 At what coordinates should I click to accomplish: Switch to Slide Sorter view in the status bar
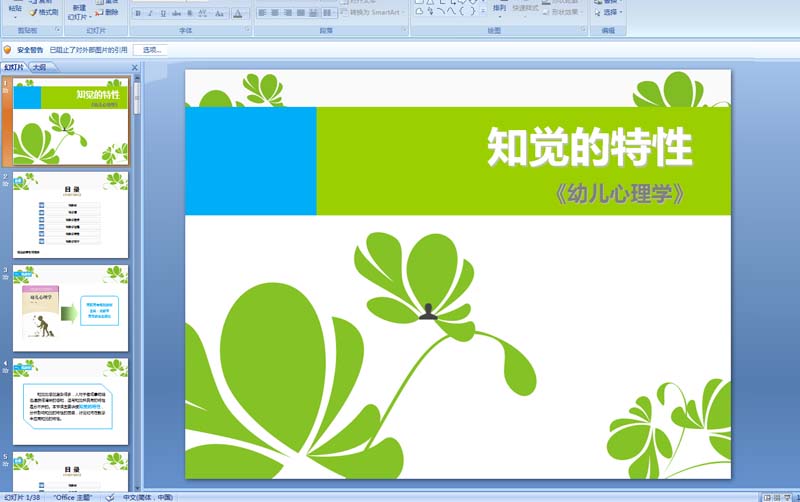coord(777,497)
